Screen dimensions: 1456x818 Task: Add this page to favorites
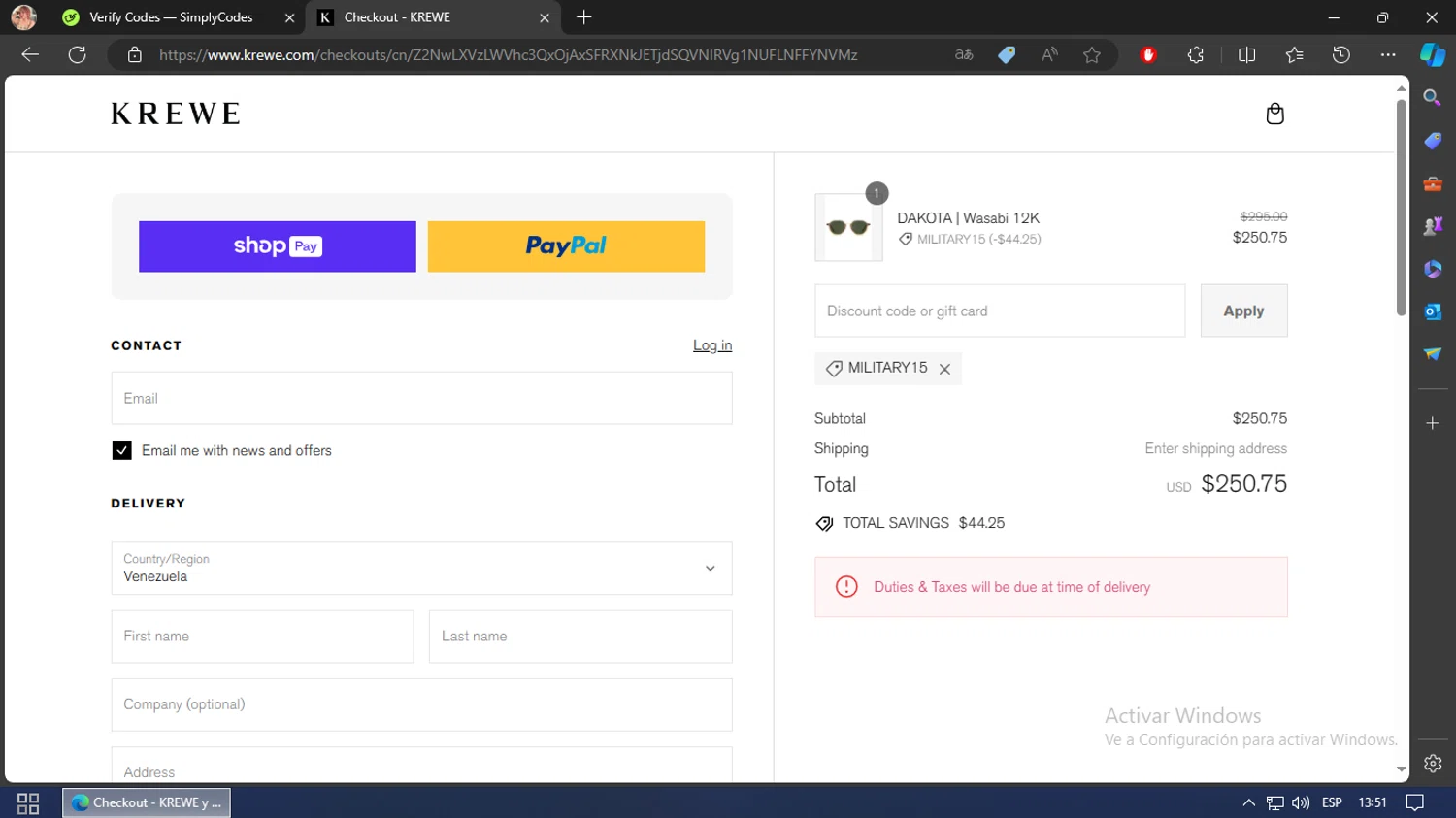tap(1092, 55)
